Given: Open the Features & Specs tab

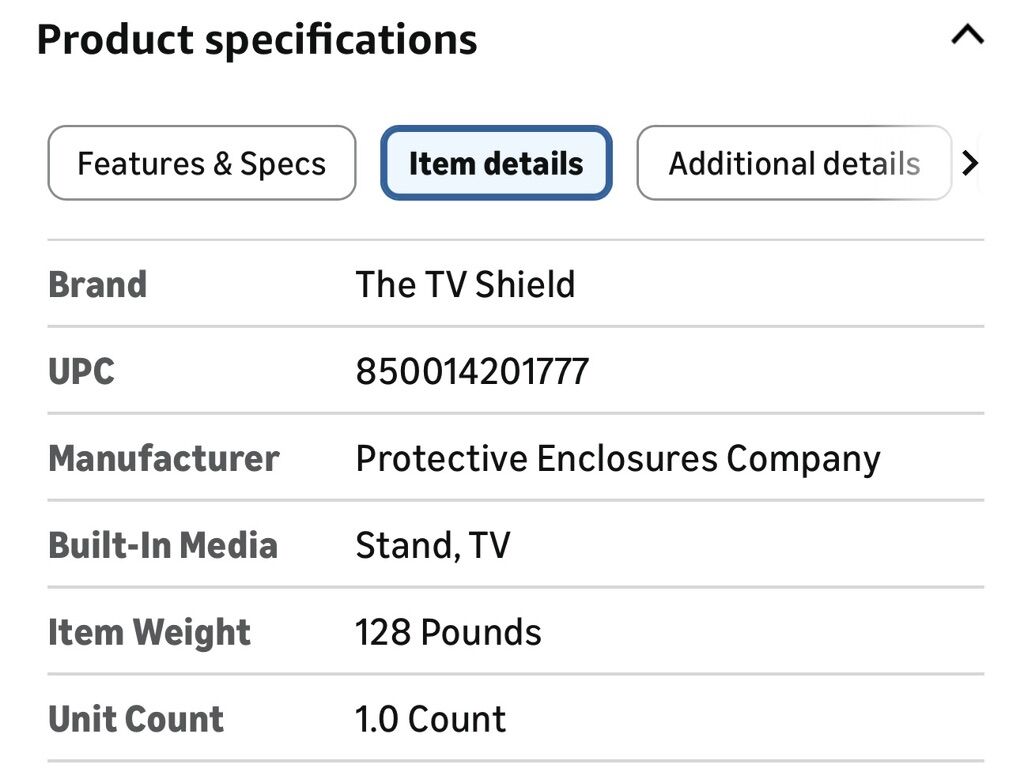Looking at the screenshot, I should [x=202, y=163].
